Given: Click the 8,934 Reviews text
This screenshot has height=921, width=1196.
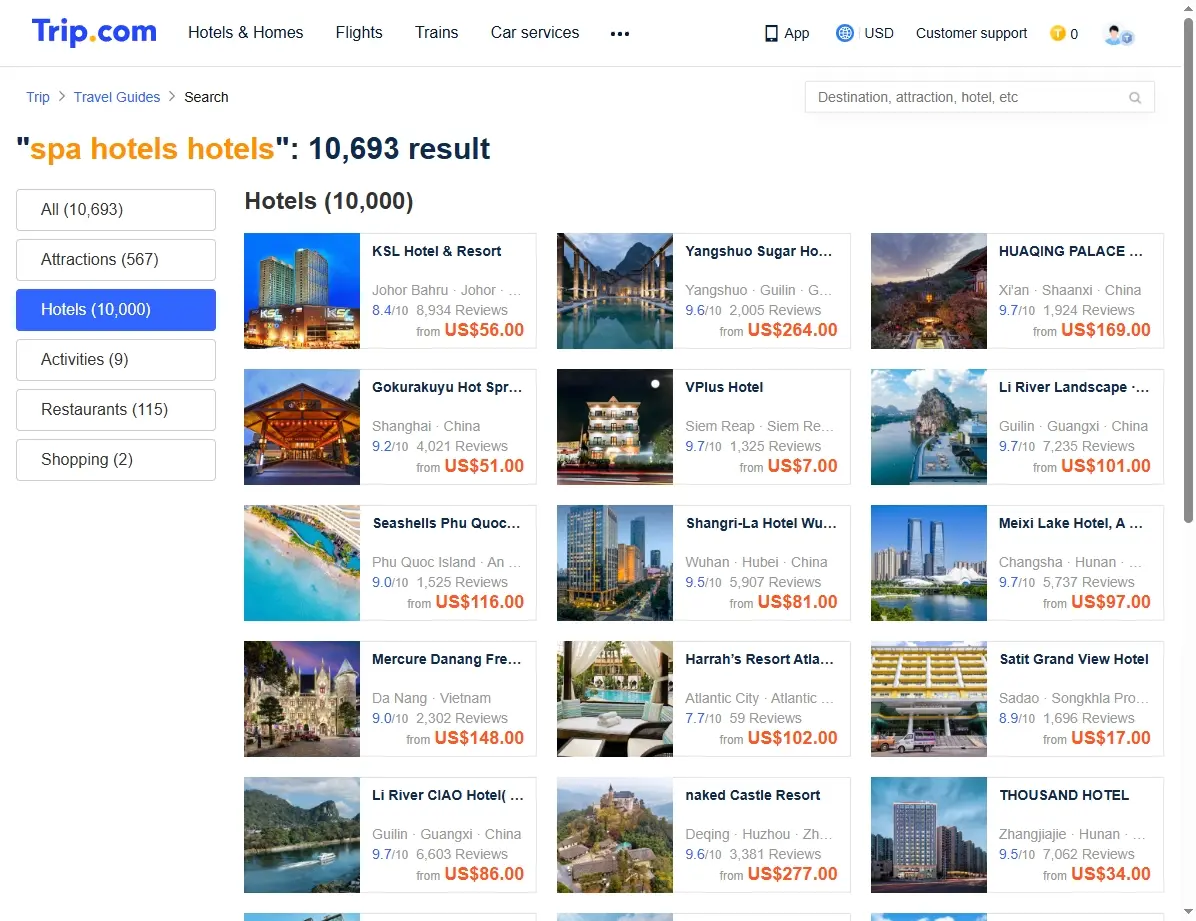Looking at the screenshot, I should [x=461, y=311].
